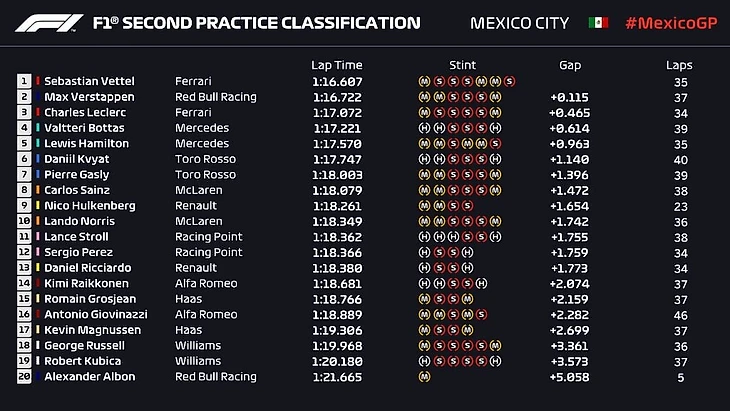The image size is (730, 411).
Task: Click the MEXICO CITY location title
Action: pyautogui.click(x=519, y=23)
